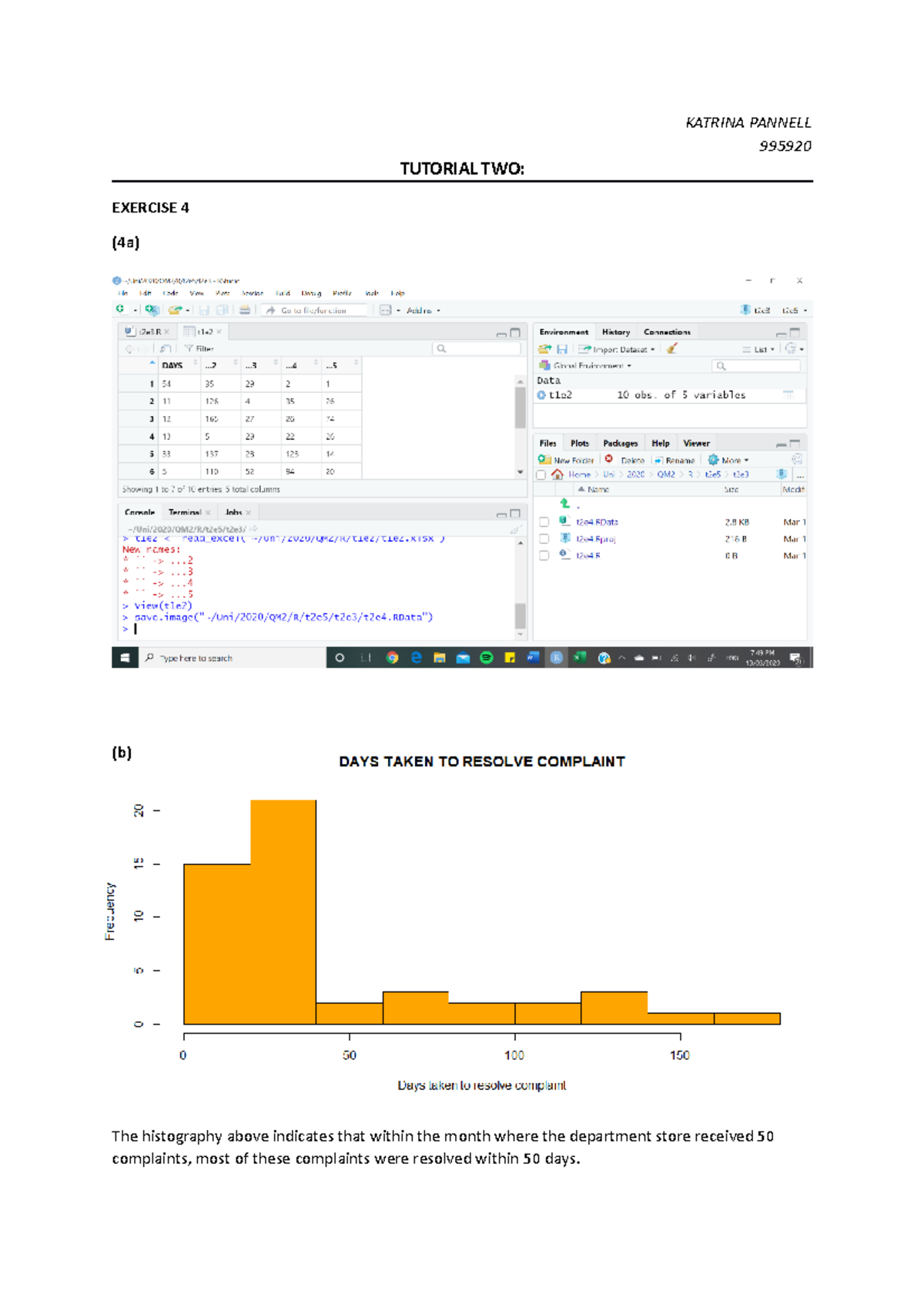
Task: Click the green up-arrow parent directory icon
Action: point(565,503)
